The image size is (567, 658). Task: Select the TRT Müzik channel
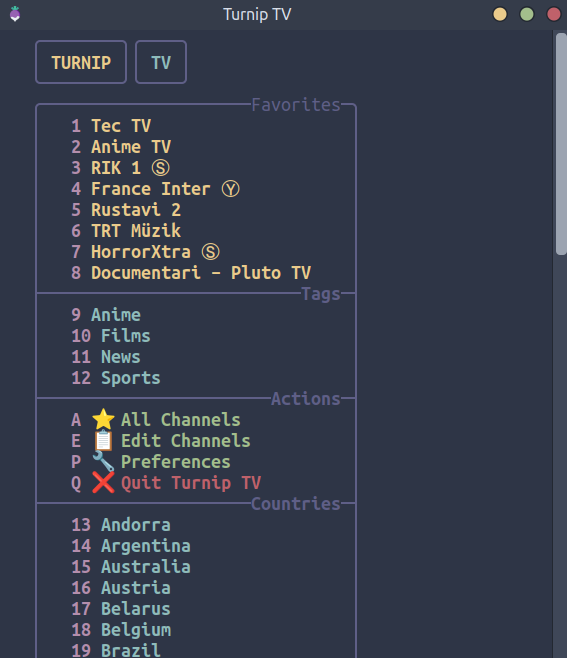pyautogui.click(x=136, y=231)
